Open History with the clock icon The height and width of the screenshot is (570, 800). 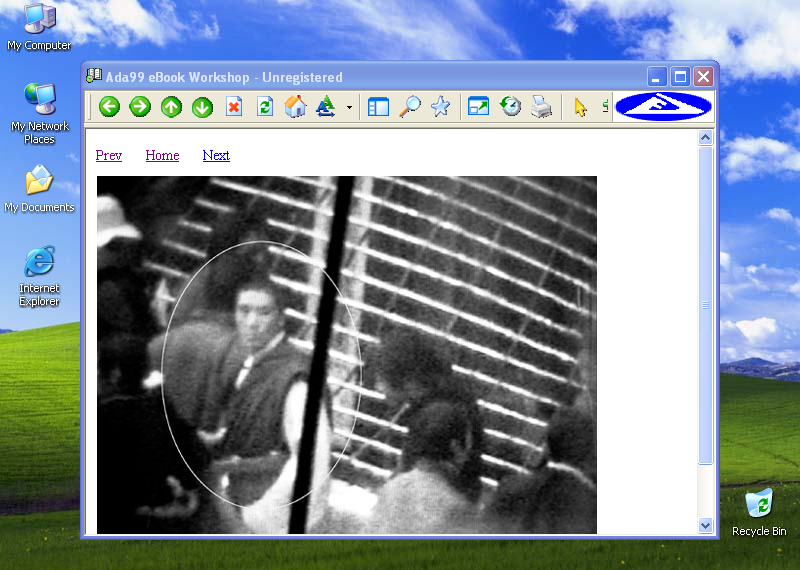tap(510, 107)
